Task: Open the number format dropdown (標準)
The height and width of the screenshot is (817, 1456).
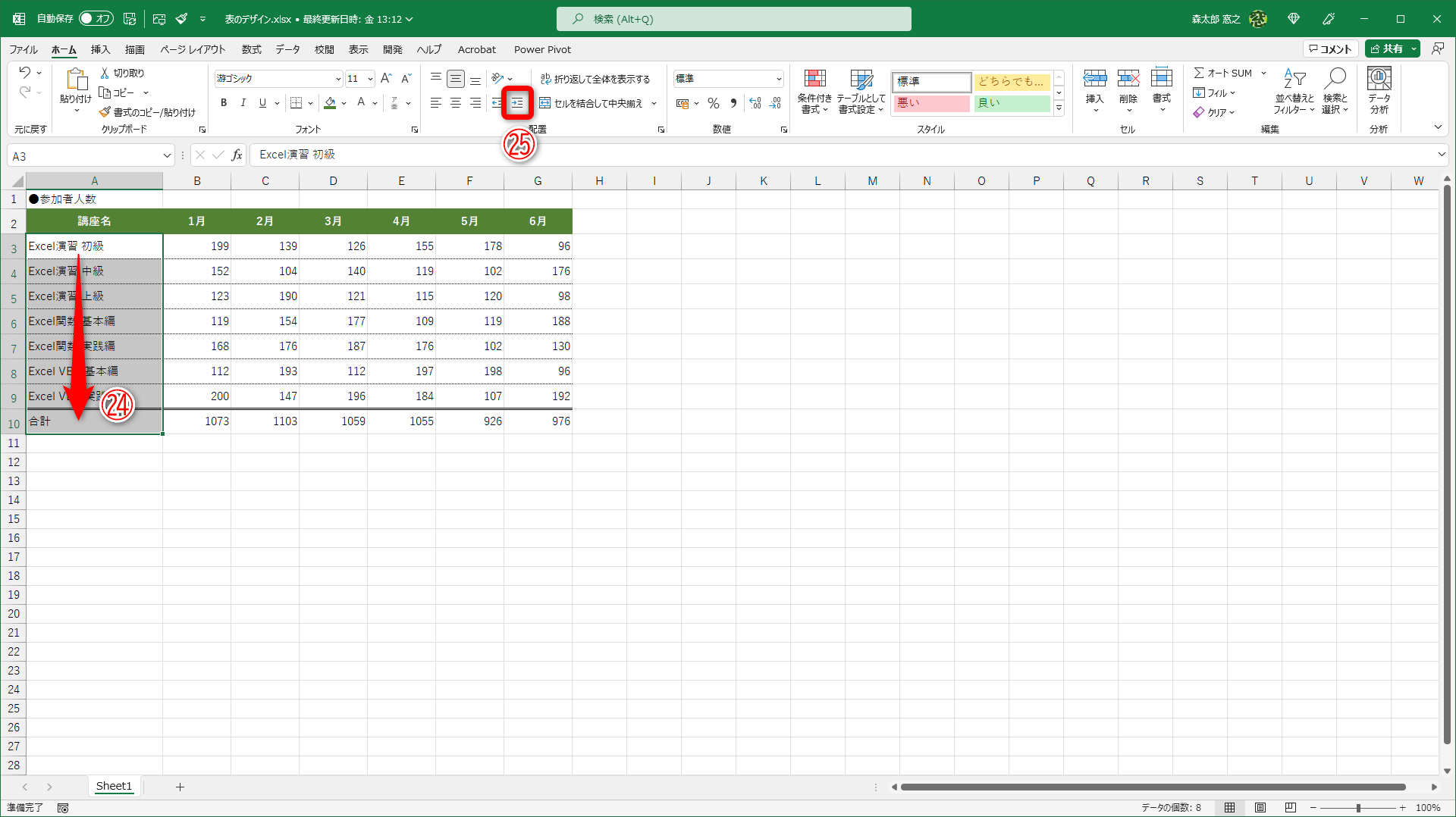Action: click(778, 79)
